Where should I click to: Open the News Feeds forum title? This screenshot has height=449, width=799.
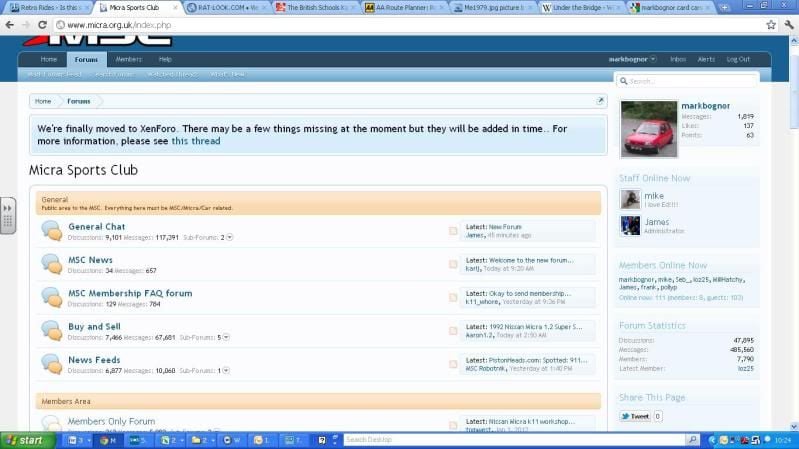tap(94, 360)
